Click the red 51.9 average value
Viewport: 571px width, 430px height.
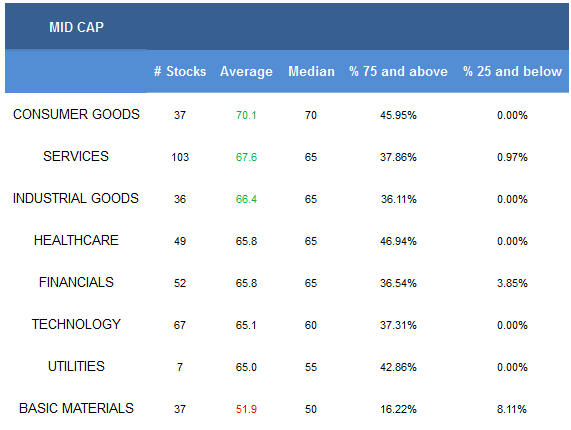pyautogui.click(x=246, y=409)
